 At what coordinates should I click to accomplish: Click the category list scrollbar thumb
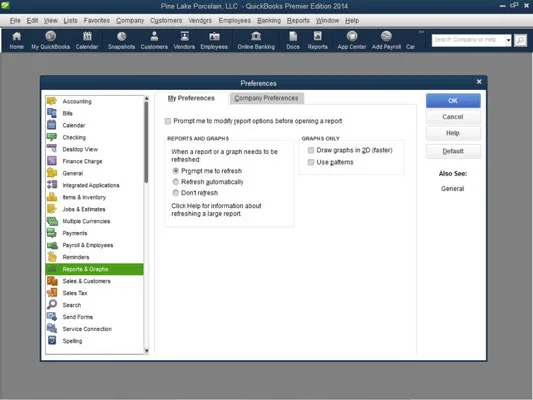[147, 142]
